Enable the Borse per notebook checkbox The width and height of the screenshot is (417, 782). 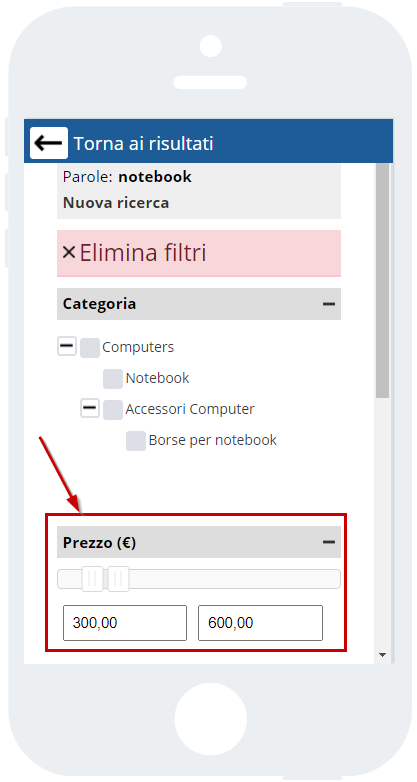point(136,441)
